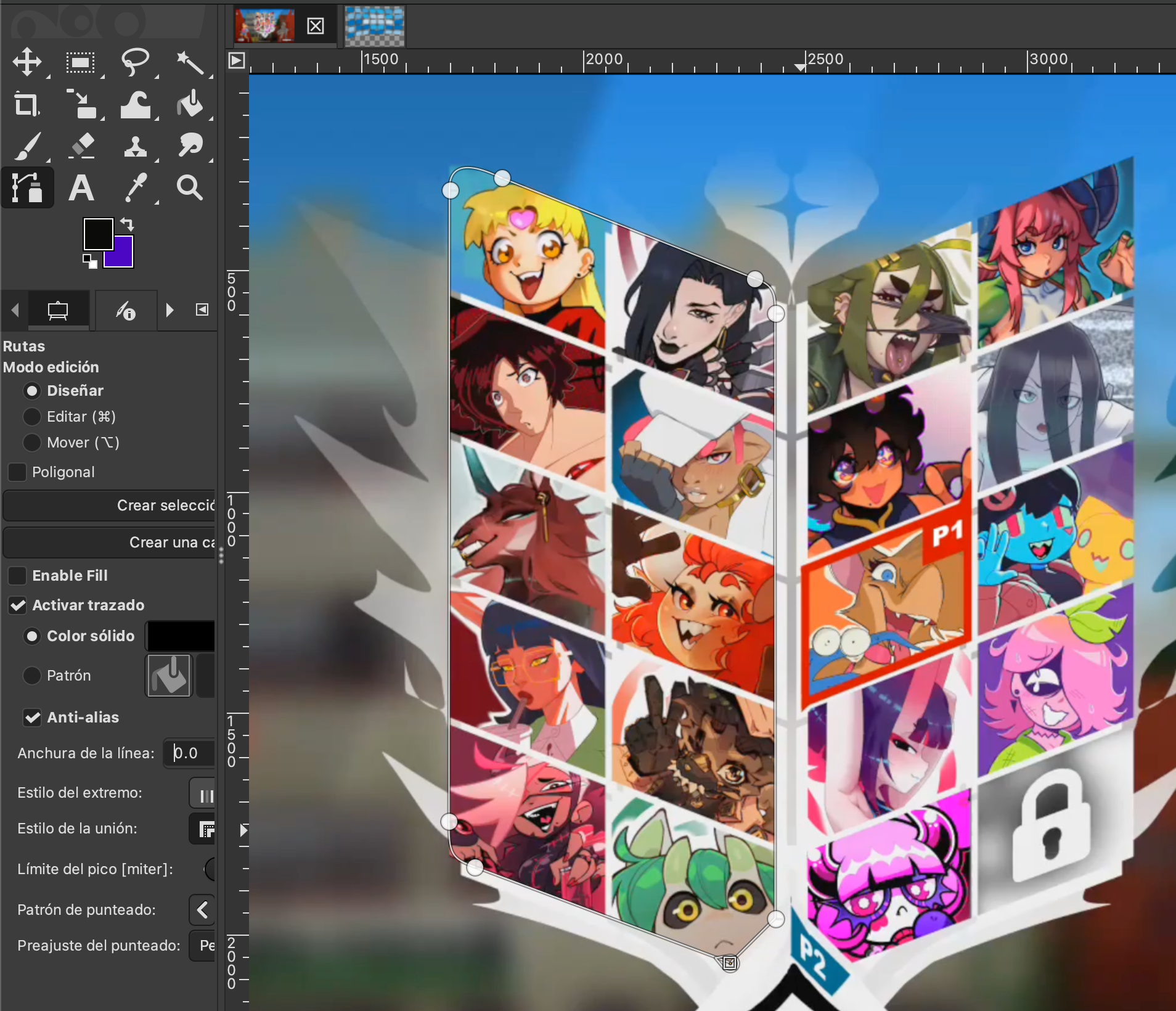Image resolution: width=1176 pixels, height=1011 pixels.
Task: Select the Crop tool
Action: click(27, 104)
